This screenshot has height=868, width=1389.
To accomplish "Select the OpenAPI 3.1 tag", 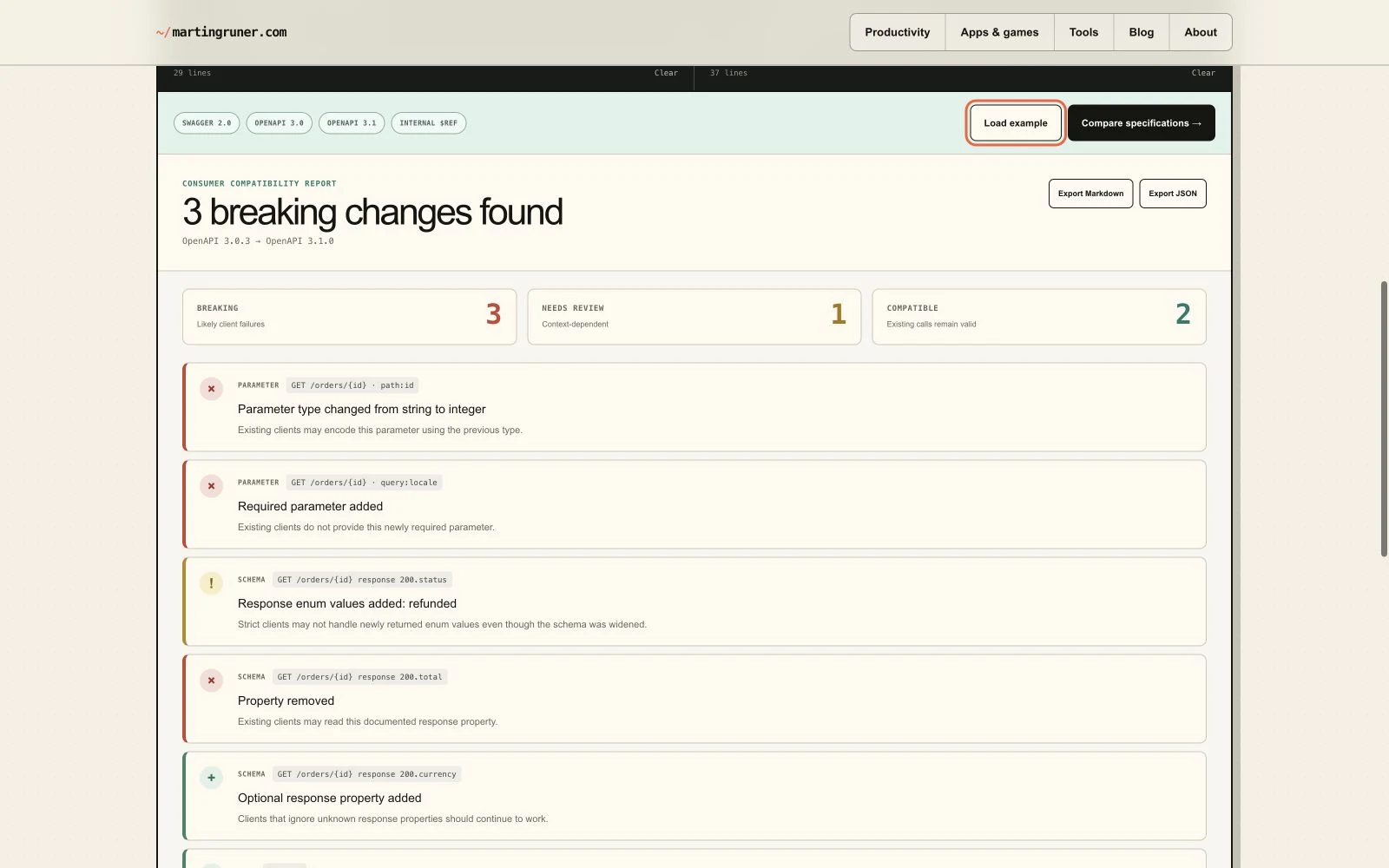I will pyautogui.click(x=352, y=123).
